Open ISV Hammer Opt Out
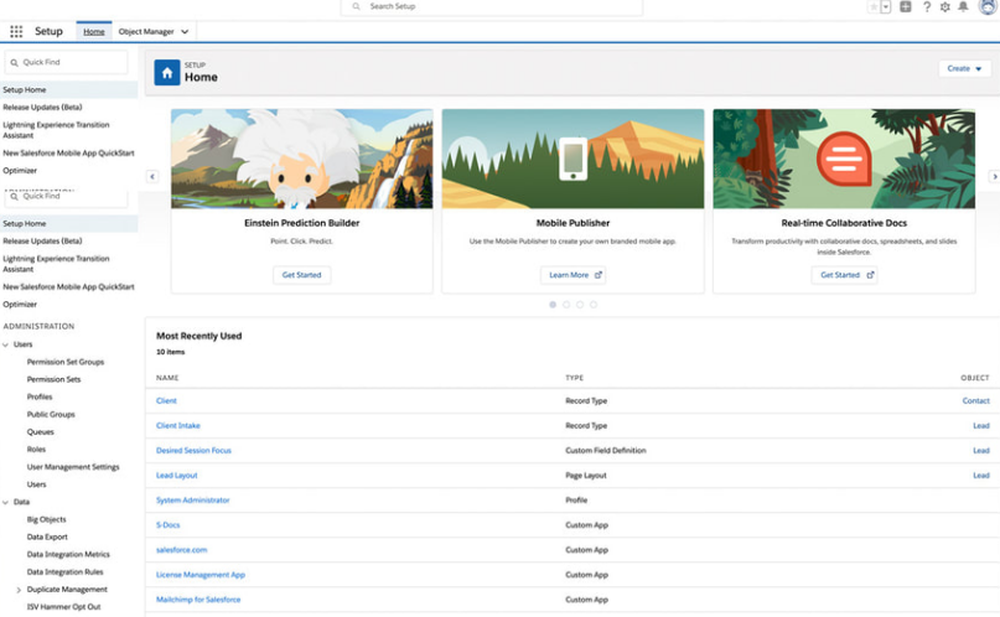This screenshot has width=1000, height=617. click(x=63, y=607)
